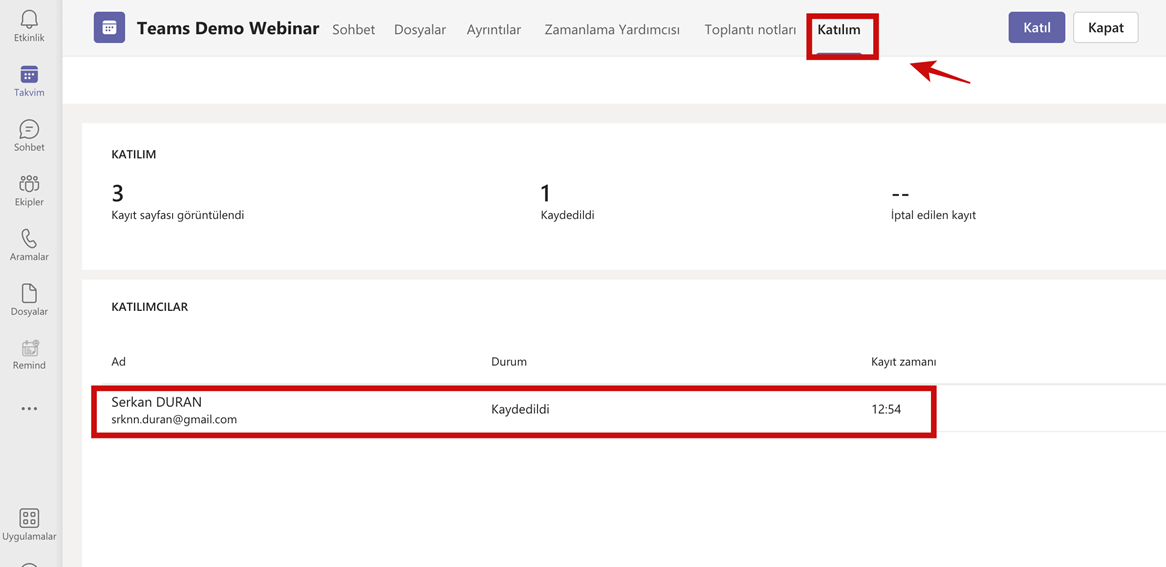Click the Teams Demo Webinar title
Viewport: 1166px width, 567px height.
click(x=228, y=29)
